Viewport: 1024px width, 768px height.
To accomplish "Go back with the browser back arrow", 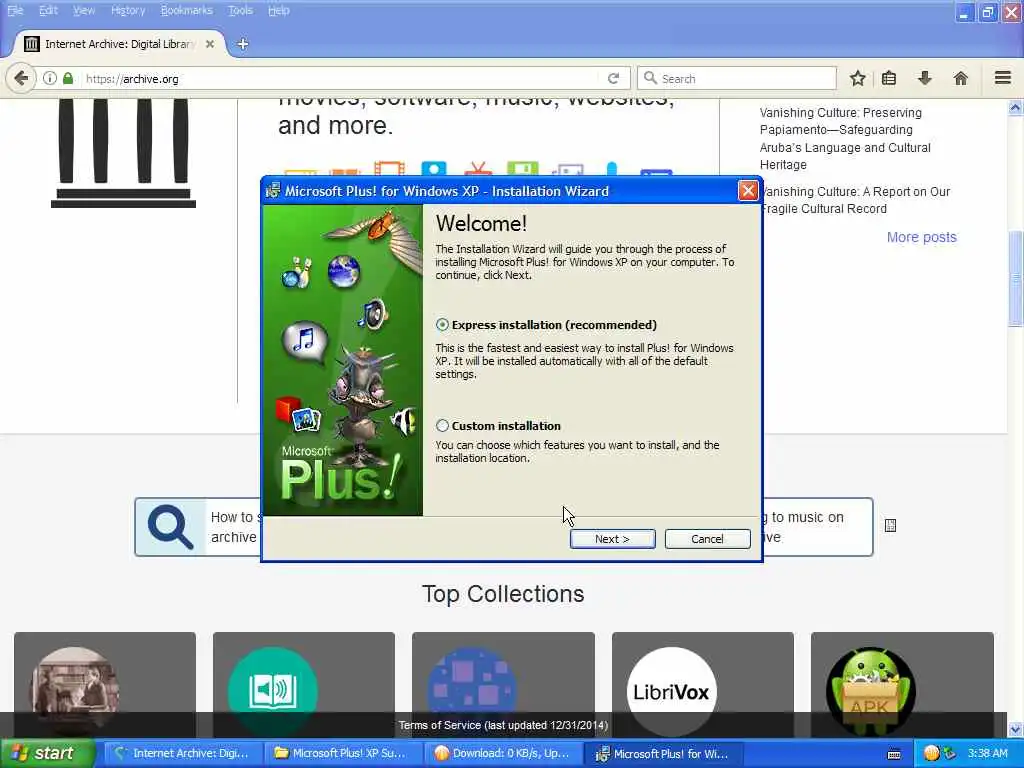I will click(x=21, y=78).
